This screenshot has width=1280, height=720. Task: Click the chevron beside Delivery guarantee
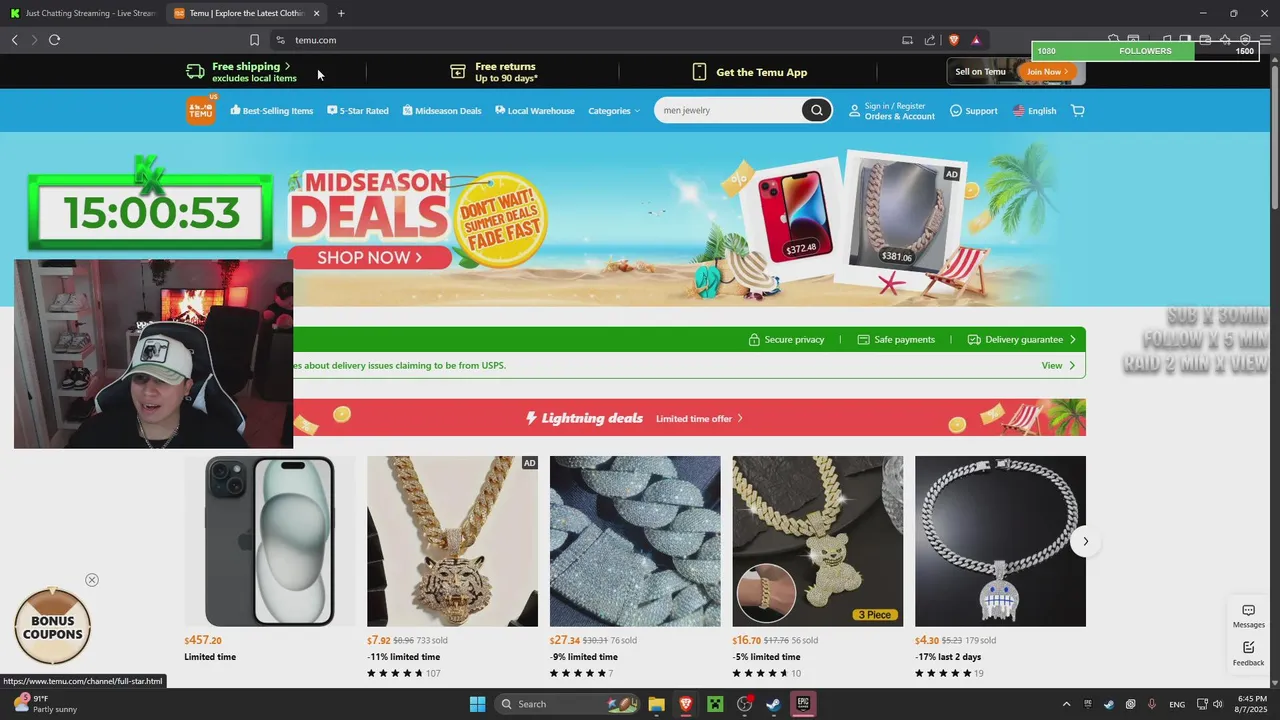coord(1073,340)
